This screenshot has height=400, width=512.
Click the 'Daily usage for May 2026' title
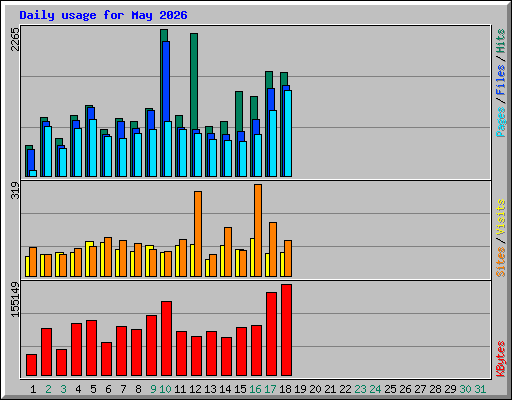(103, 15)
